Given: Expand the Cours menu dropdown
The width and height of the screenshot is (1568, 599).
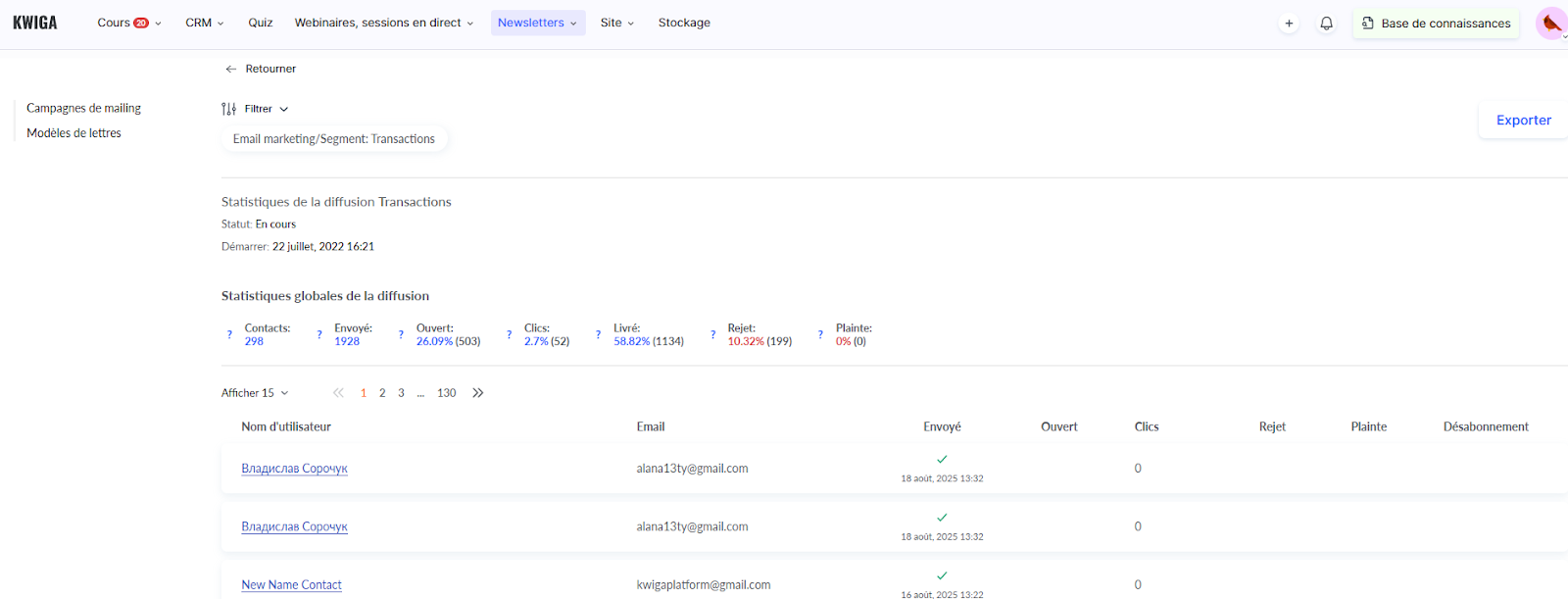Looking at the screenshot, I should click(128, 23).
